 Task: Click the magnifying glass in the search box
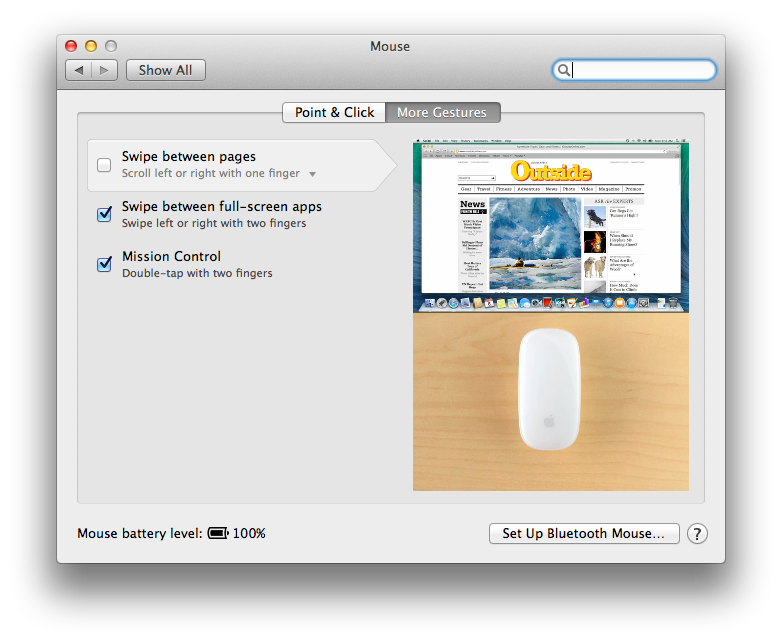pyautogui.click(x=564, y=70)
